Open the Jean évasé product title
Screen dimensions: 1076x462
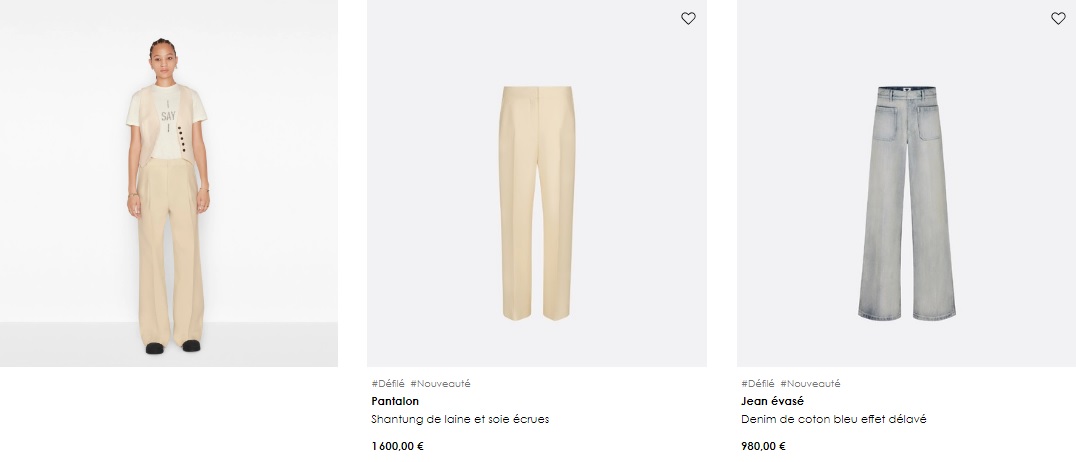click(773, 401)
